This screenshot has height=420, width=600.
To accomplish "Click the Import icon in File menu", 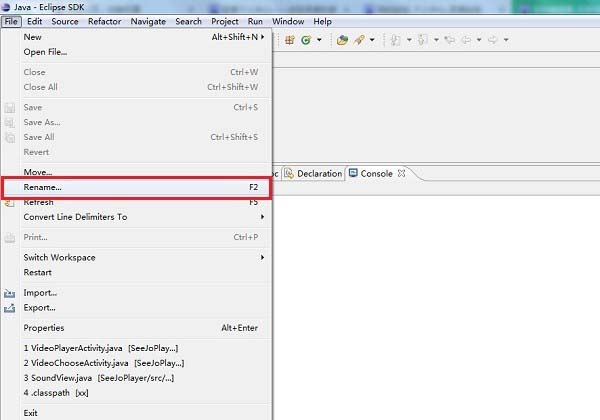I will 10,293.
